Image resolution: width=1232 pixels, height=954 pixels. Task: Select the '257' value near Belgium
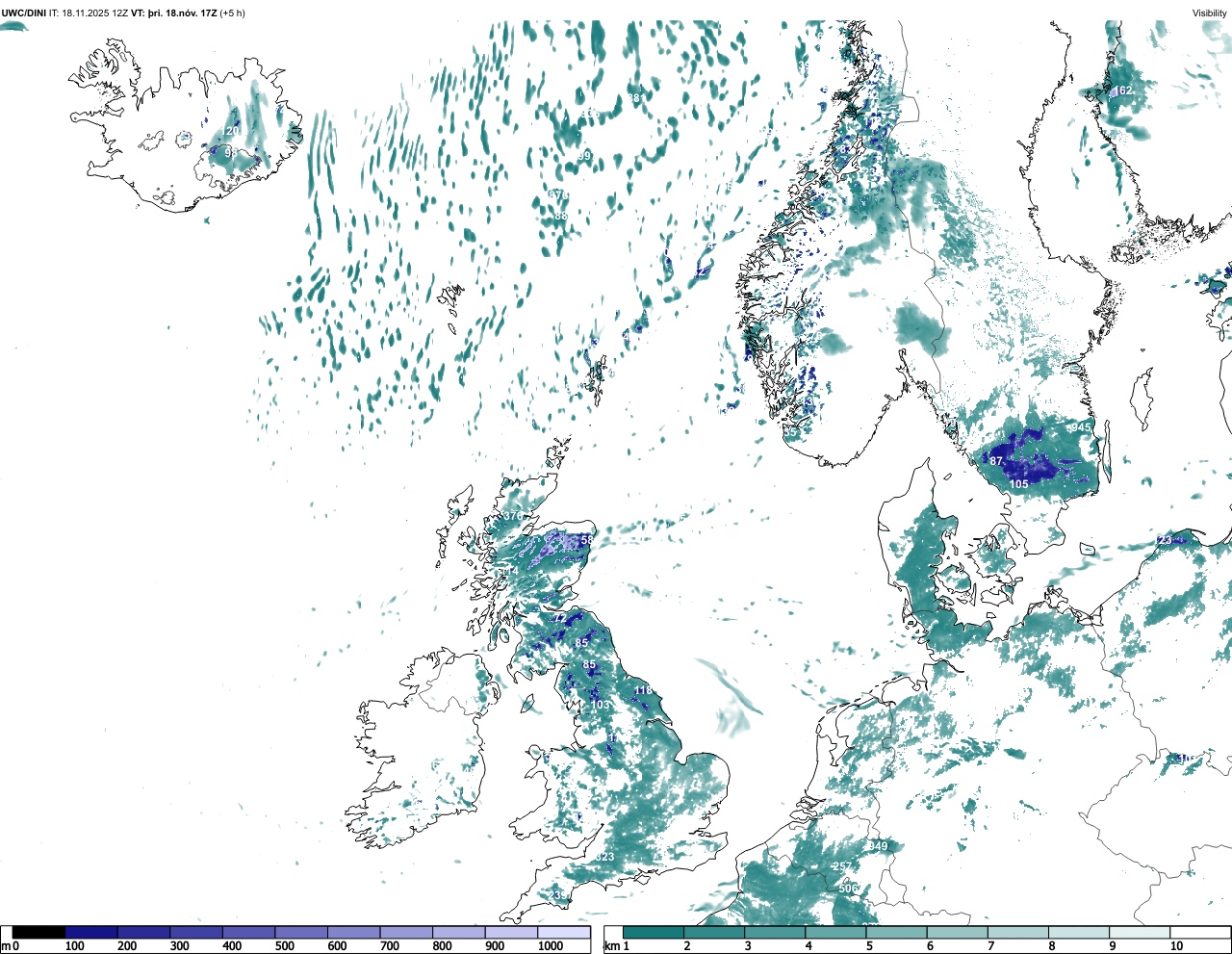click(x=841, y=867)
